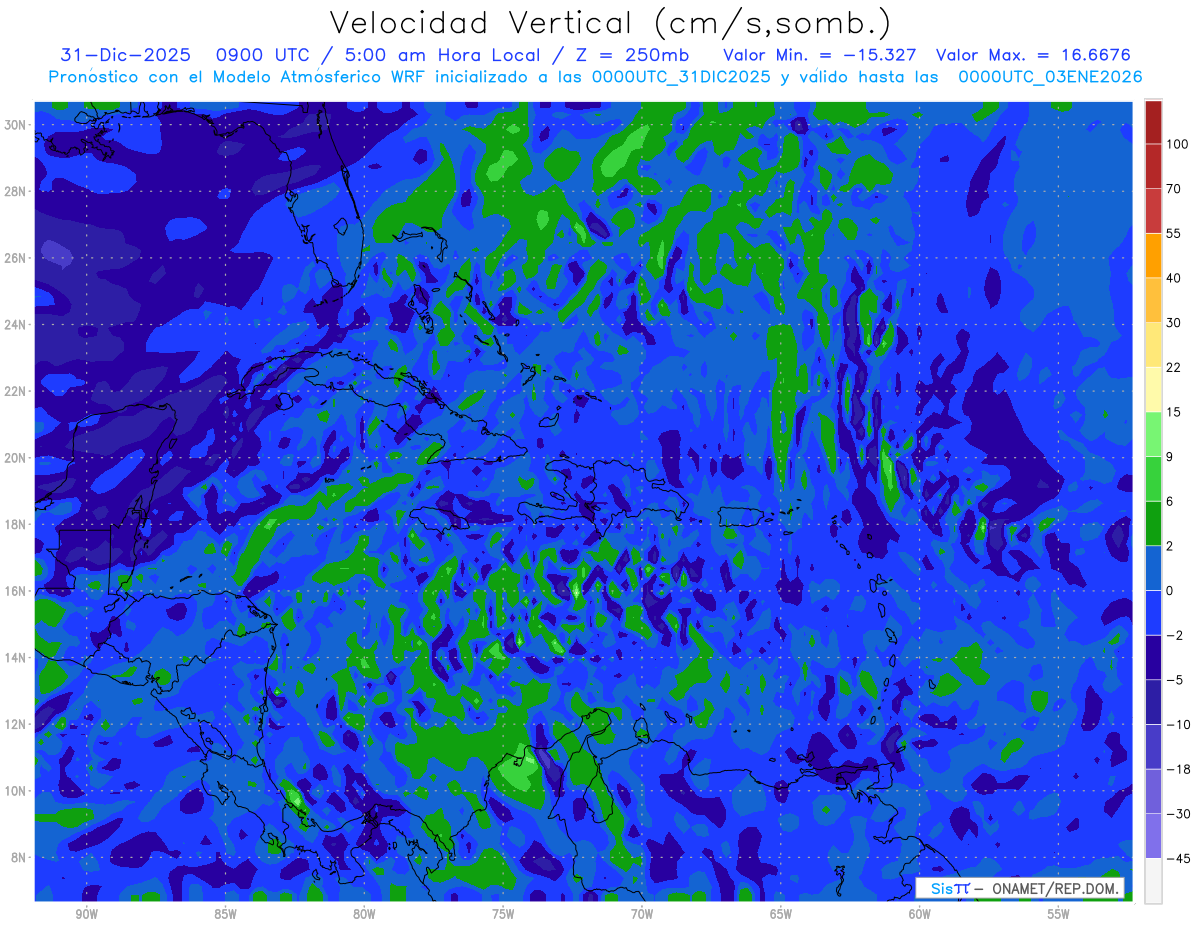Click the white swatch below -45
Image resolution: width=1200 pixels, height=927 pixels.
point(1153,880)
